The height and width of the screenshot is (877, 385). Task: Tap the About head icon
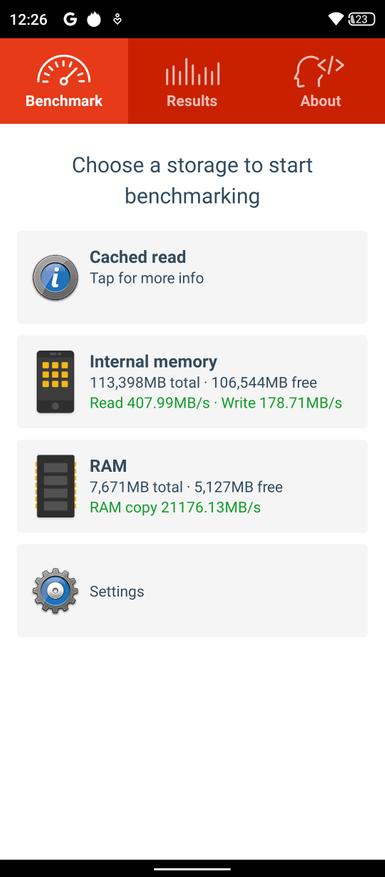click(319, 72)
